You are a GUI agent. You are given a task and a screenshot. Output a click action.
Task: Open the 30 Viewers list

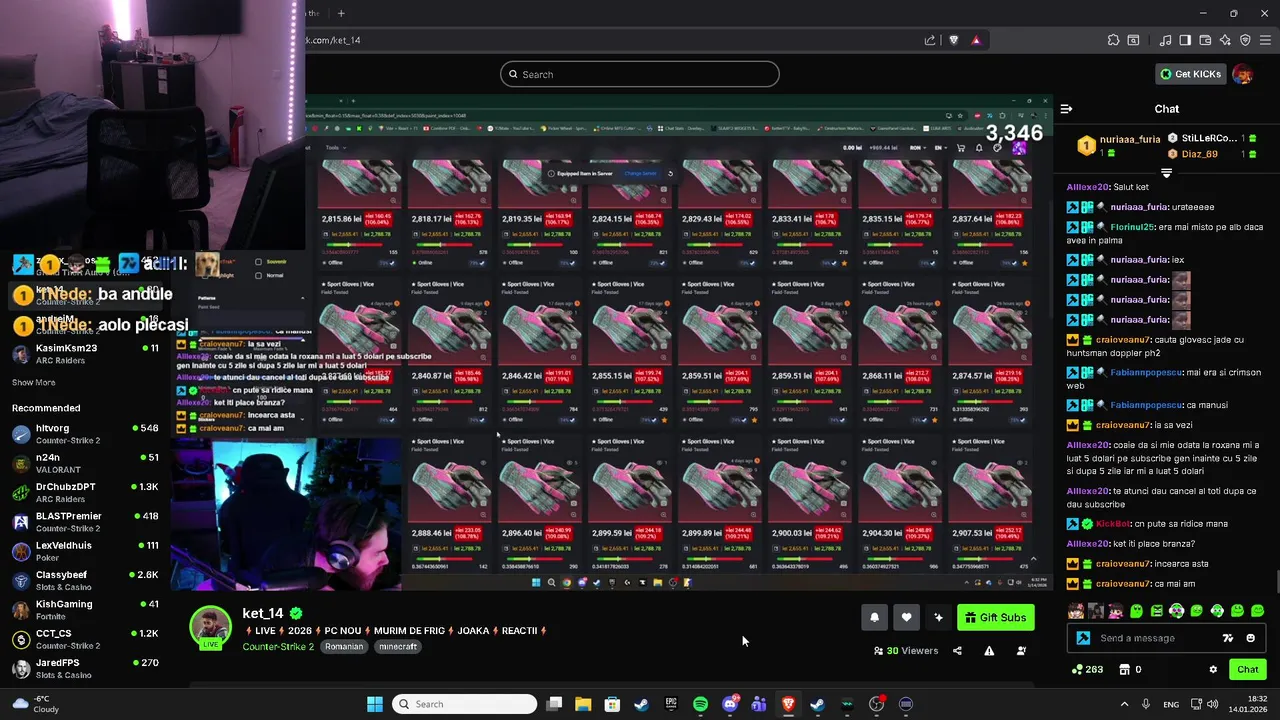click(x=906, y=651)
